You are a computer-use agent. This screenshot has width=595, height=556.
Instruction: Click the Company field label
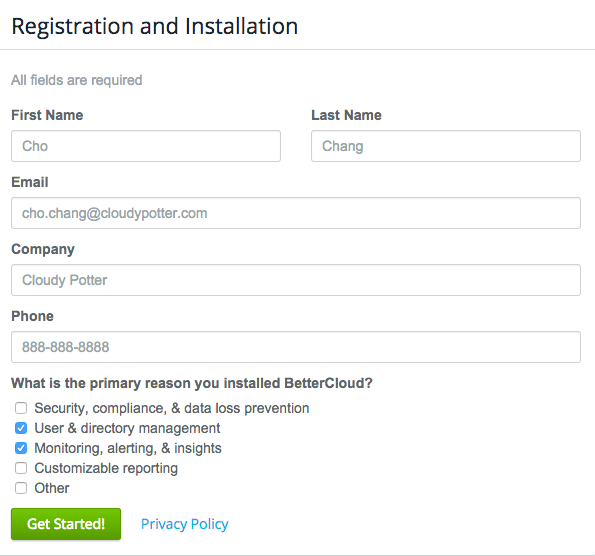pos(43,249)
